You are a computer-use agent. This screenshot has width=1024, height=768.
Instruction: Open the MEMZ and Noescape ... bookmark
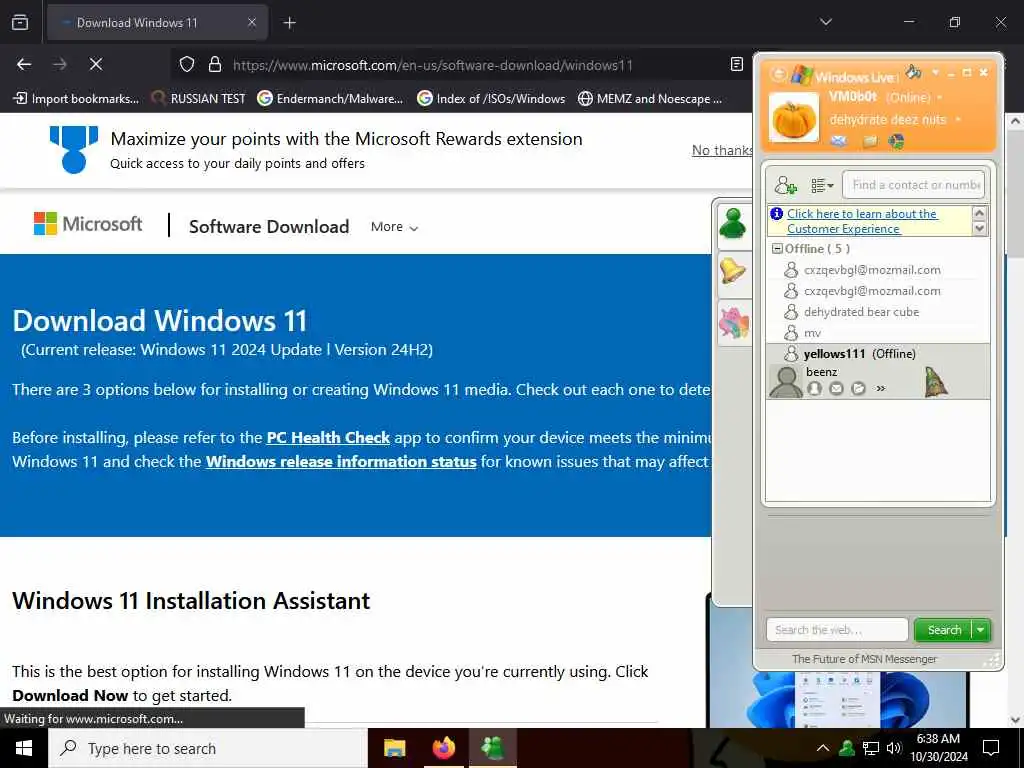650,99
